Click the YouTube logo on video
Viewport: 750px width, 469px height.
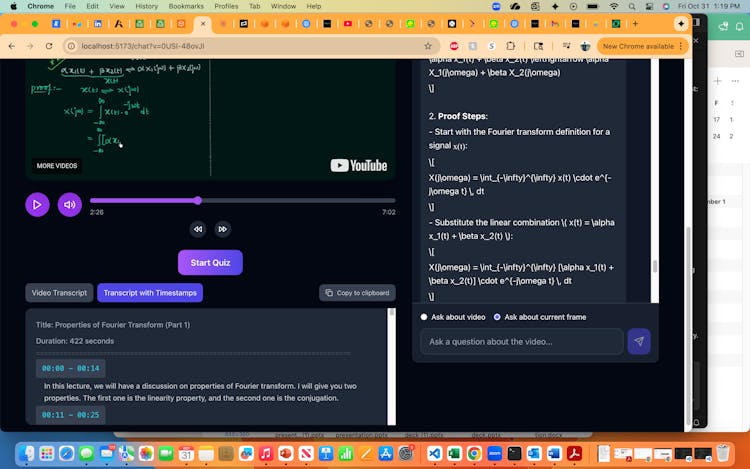(359, 165)
